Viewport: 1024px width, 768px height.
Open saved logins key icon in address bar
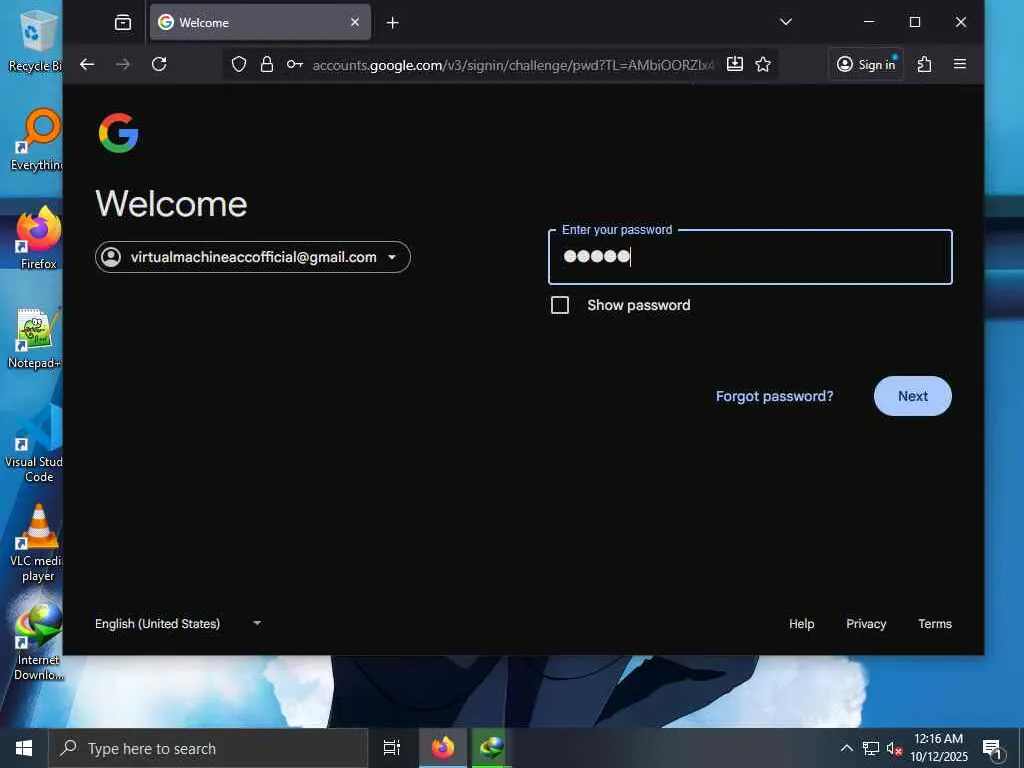(x=295, y=64)
